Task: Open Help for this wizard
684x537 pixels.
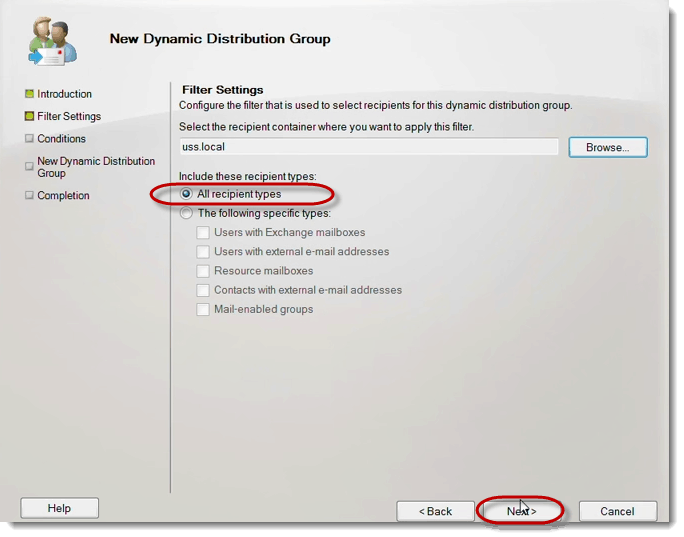Action: pyautogui.click(x=59, y=508)
